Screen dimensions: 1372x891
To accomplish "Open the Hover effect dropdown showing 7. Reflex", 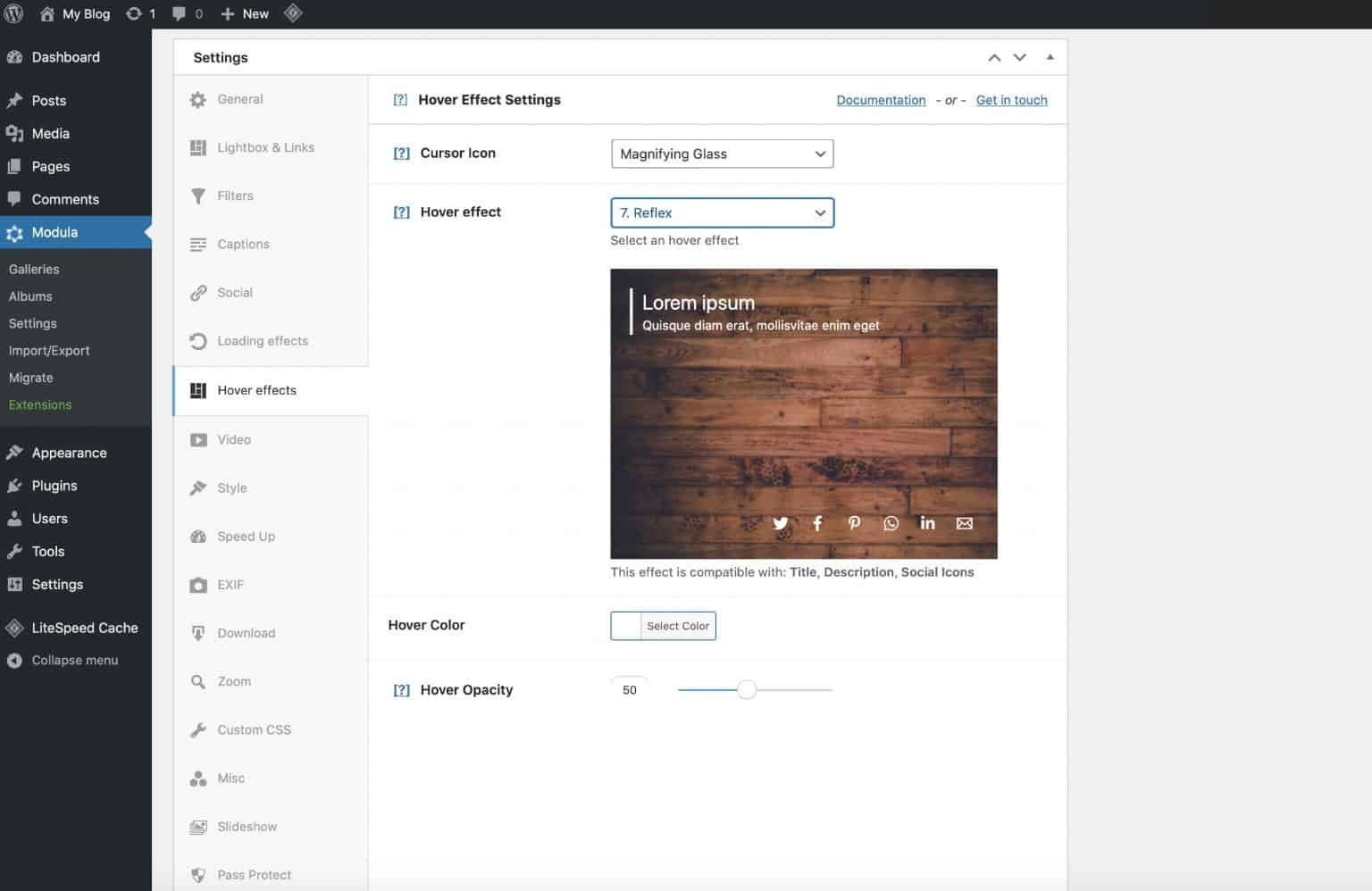I will [x=721, y=212].
